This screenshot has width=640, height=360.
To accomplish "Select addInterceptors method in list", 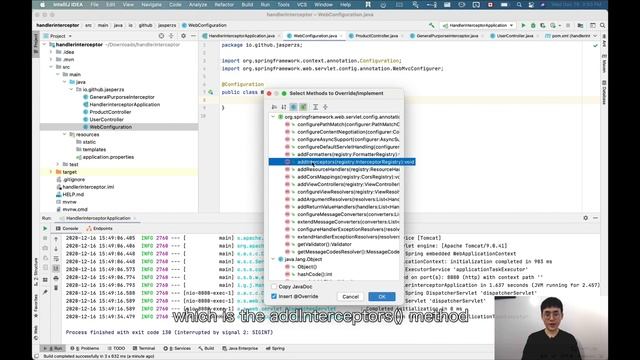I will click(342, 162).
